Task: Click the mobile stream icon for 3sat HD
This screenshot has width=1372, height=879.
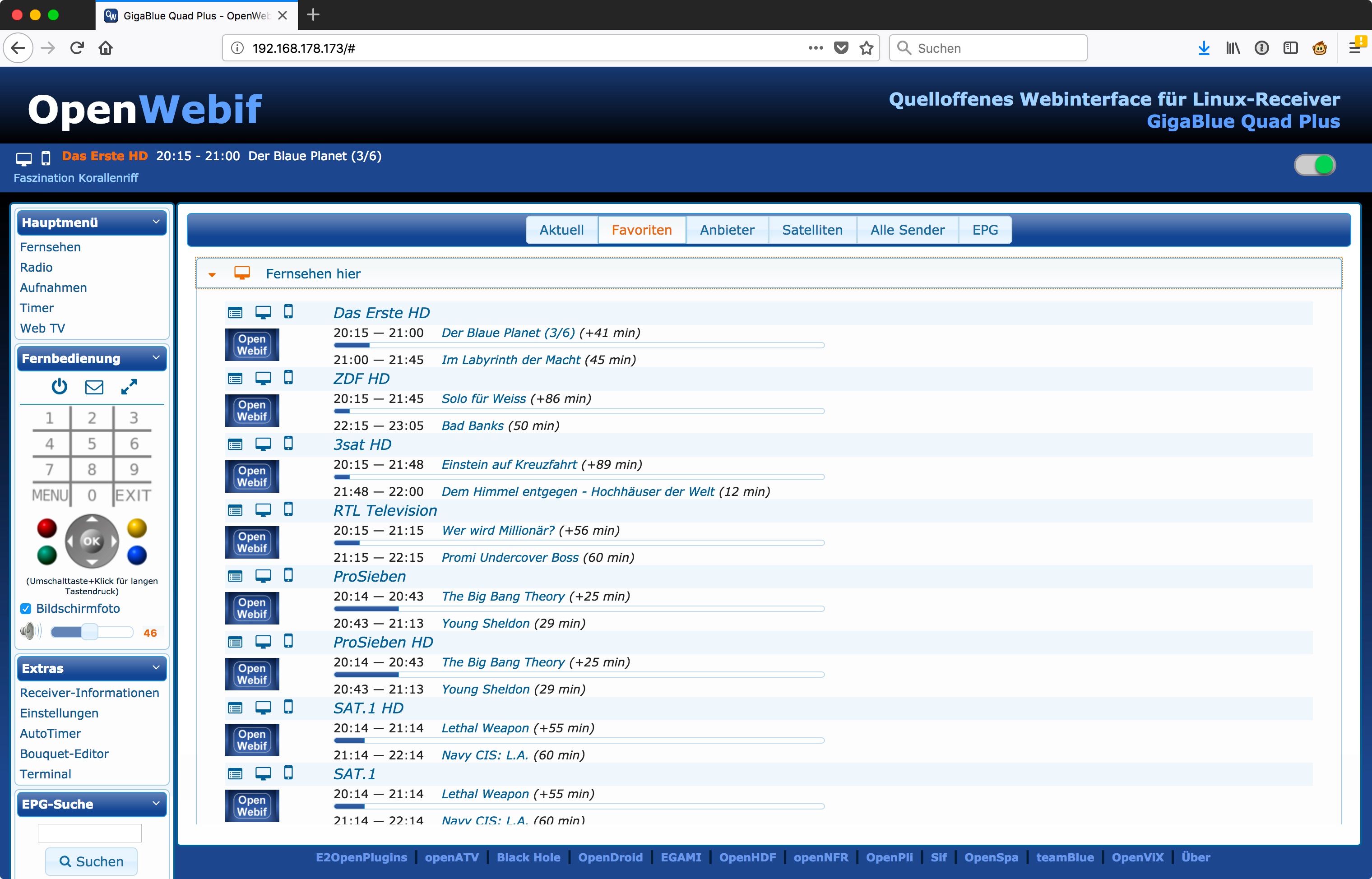Action: [x=289, y=443]
